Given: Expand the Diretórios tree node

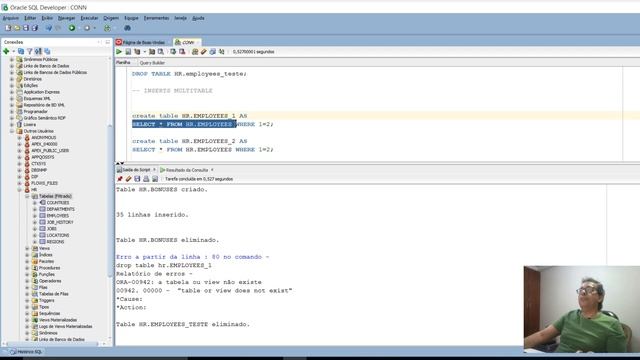Looking at the screenshot, I should [12, 79].
